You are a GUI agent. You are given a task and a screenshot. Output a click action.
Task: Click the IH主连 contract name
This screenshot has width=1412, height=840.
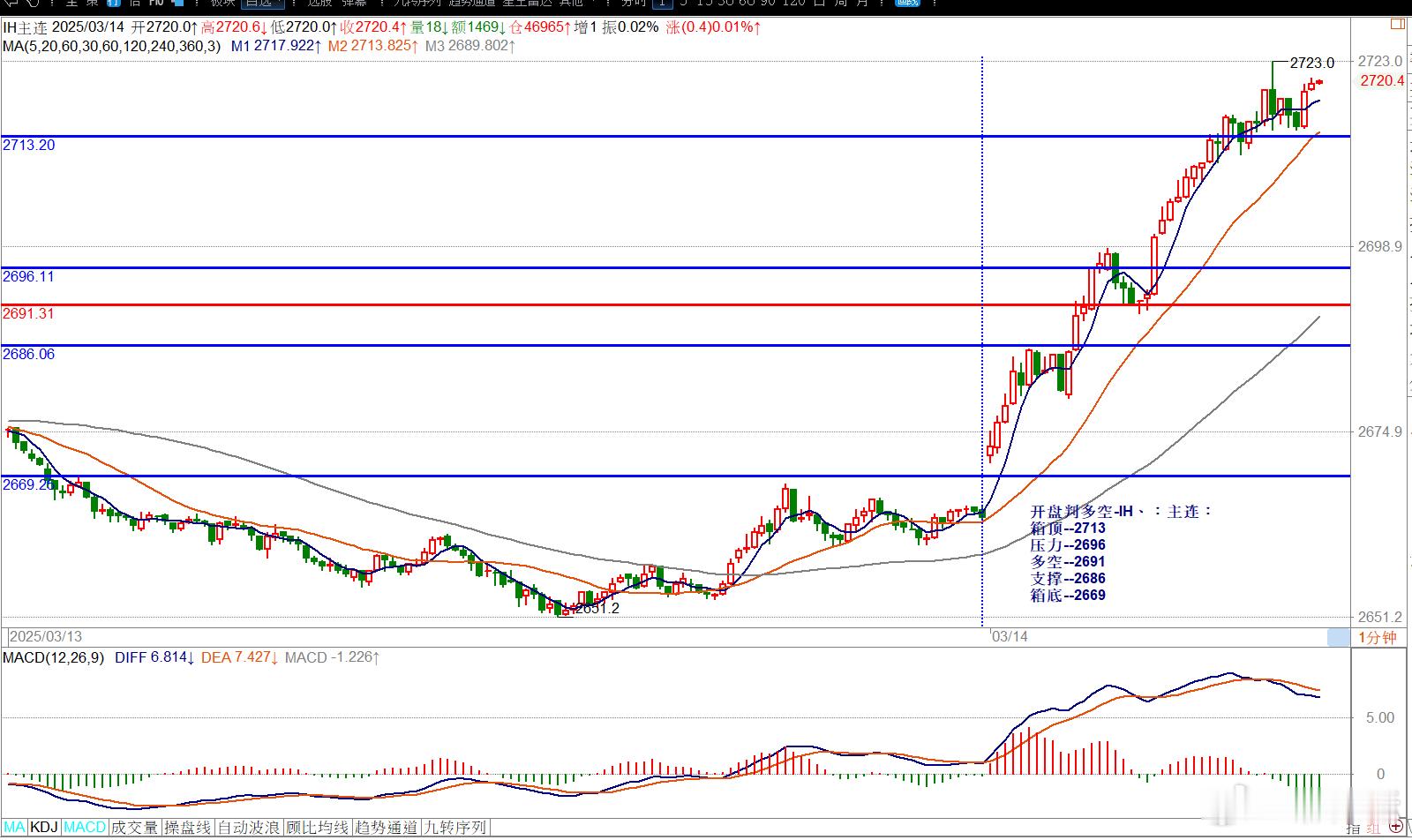(24, 26)
